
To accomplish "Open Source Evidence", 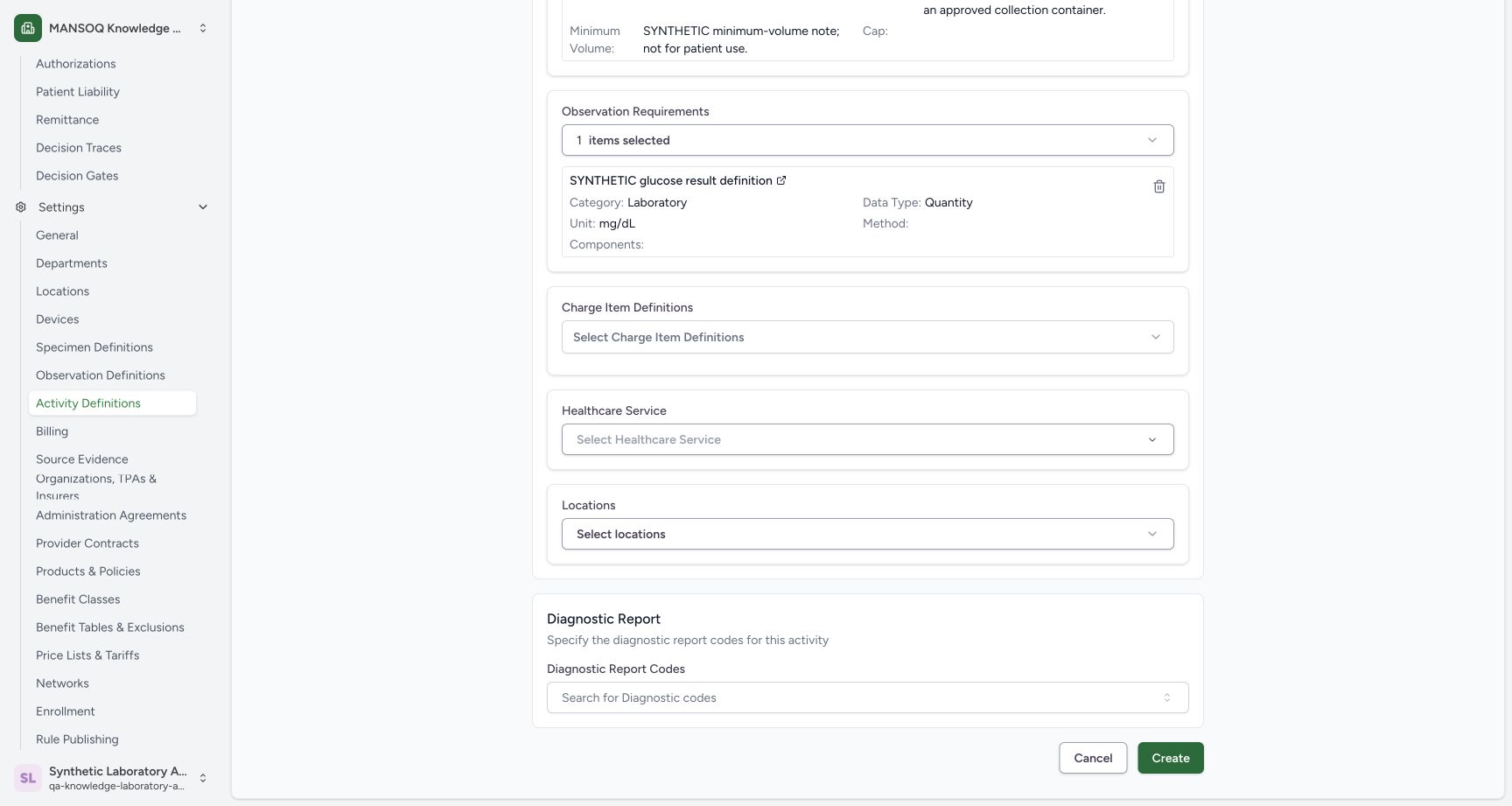I will 82,459.
